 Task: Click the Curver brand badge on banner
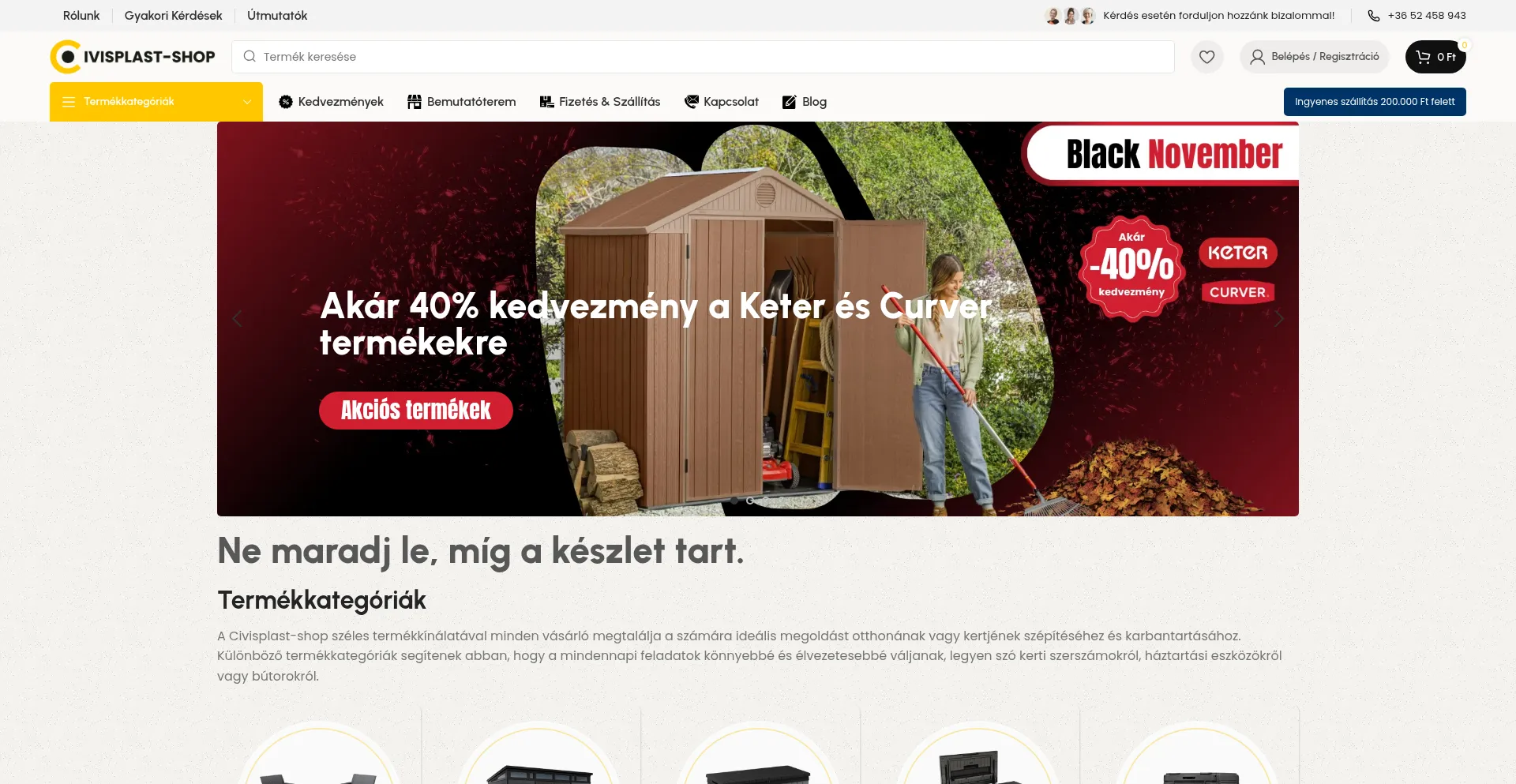1237,292
